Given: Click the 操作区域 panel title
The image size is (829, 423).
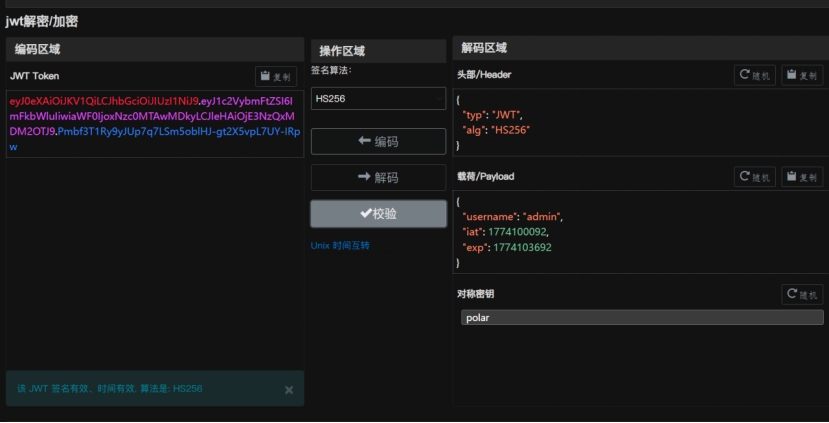Looking at the screenshot, I should pos(342,51).
